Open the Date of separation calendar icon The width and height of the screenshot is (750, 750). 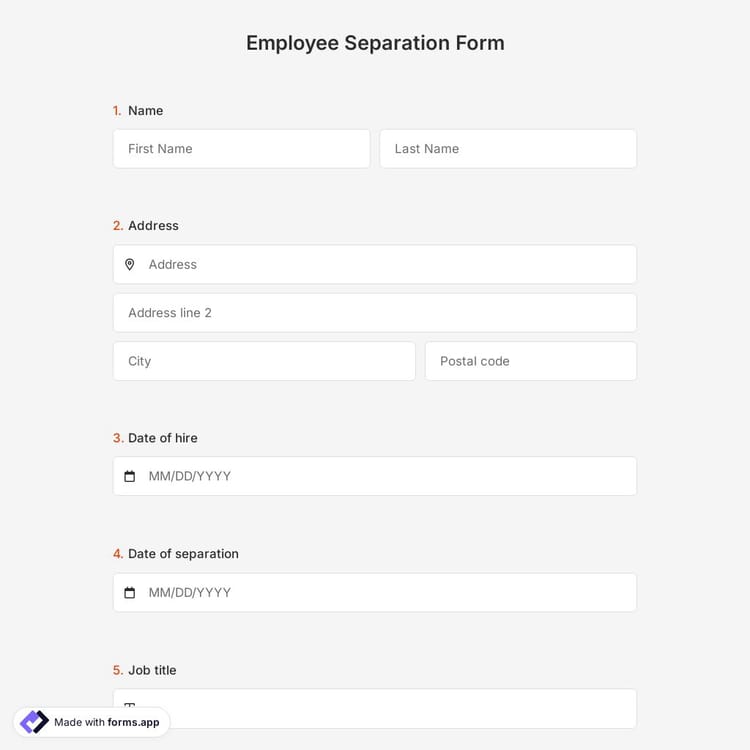point(130,593)
